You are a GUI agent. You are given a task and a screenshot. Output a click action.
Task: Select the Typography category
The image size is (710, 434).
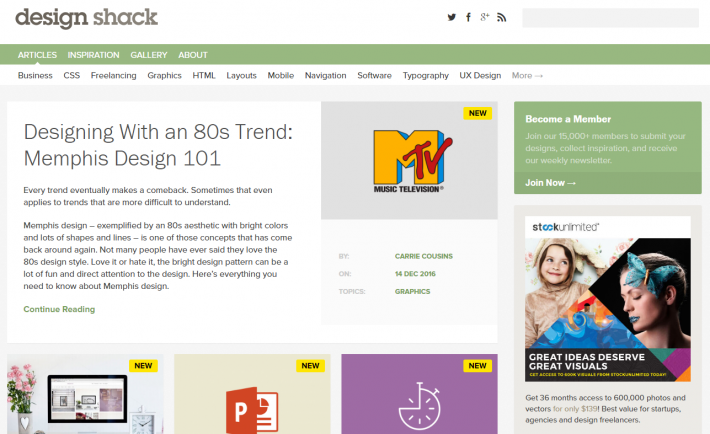tap(426, 75)
